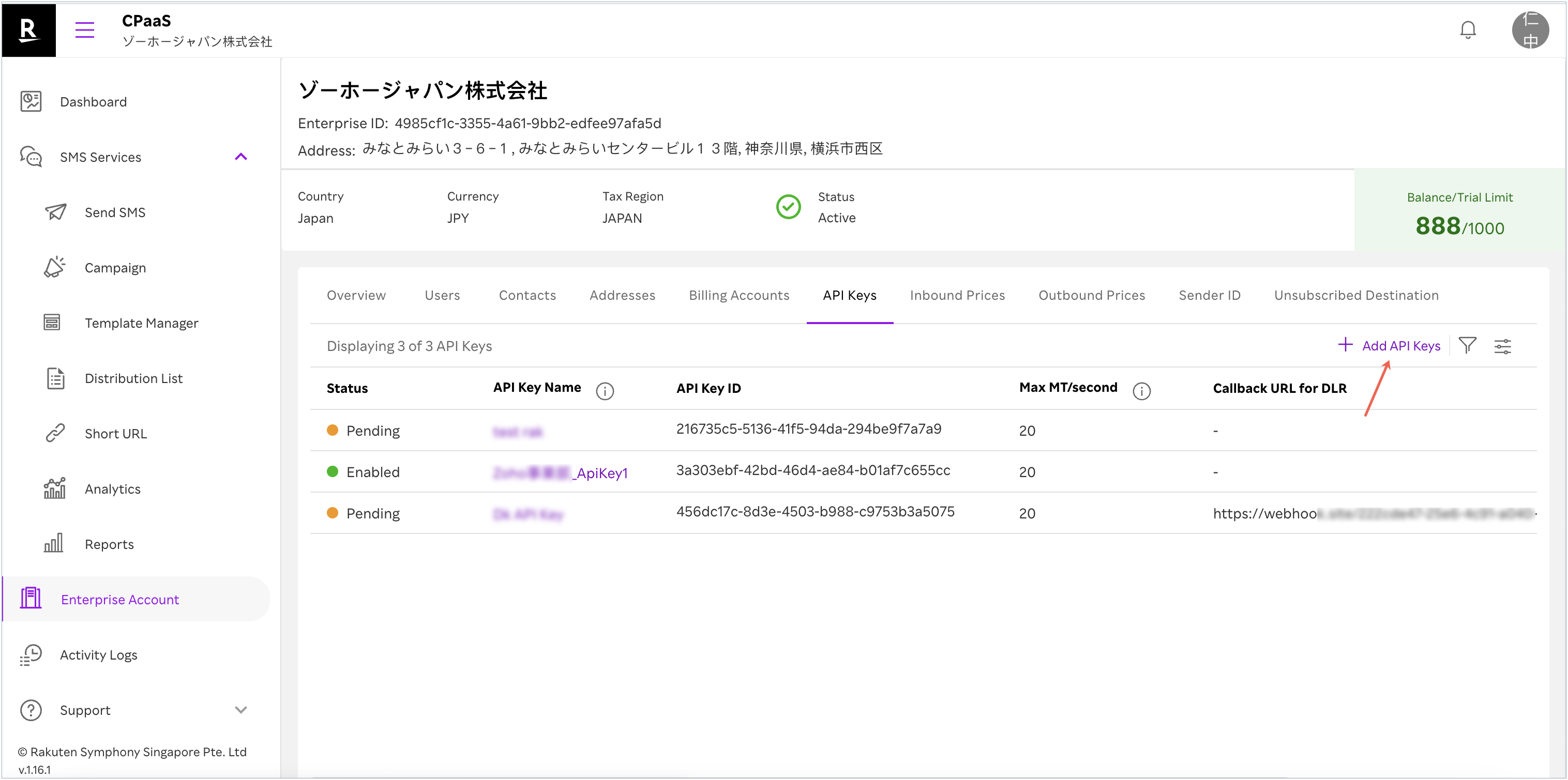Show info for Max MT/second

pyautogui.click(x=1141, y=391)
